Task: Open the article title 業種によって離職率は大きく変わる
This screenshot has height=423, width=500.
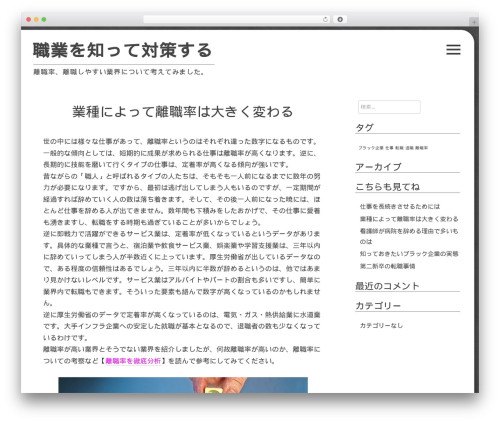Action: tap(183, 112)
